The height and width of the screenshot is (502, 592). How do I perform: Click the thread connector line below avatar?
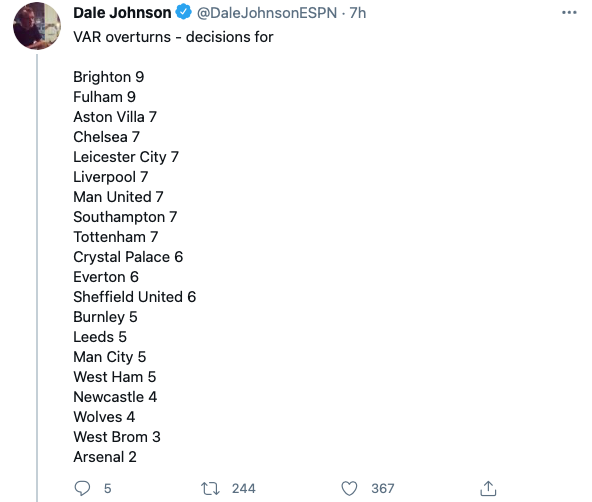coord(37,278)
